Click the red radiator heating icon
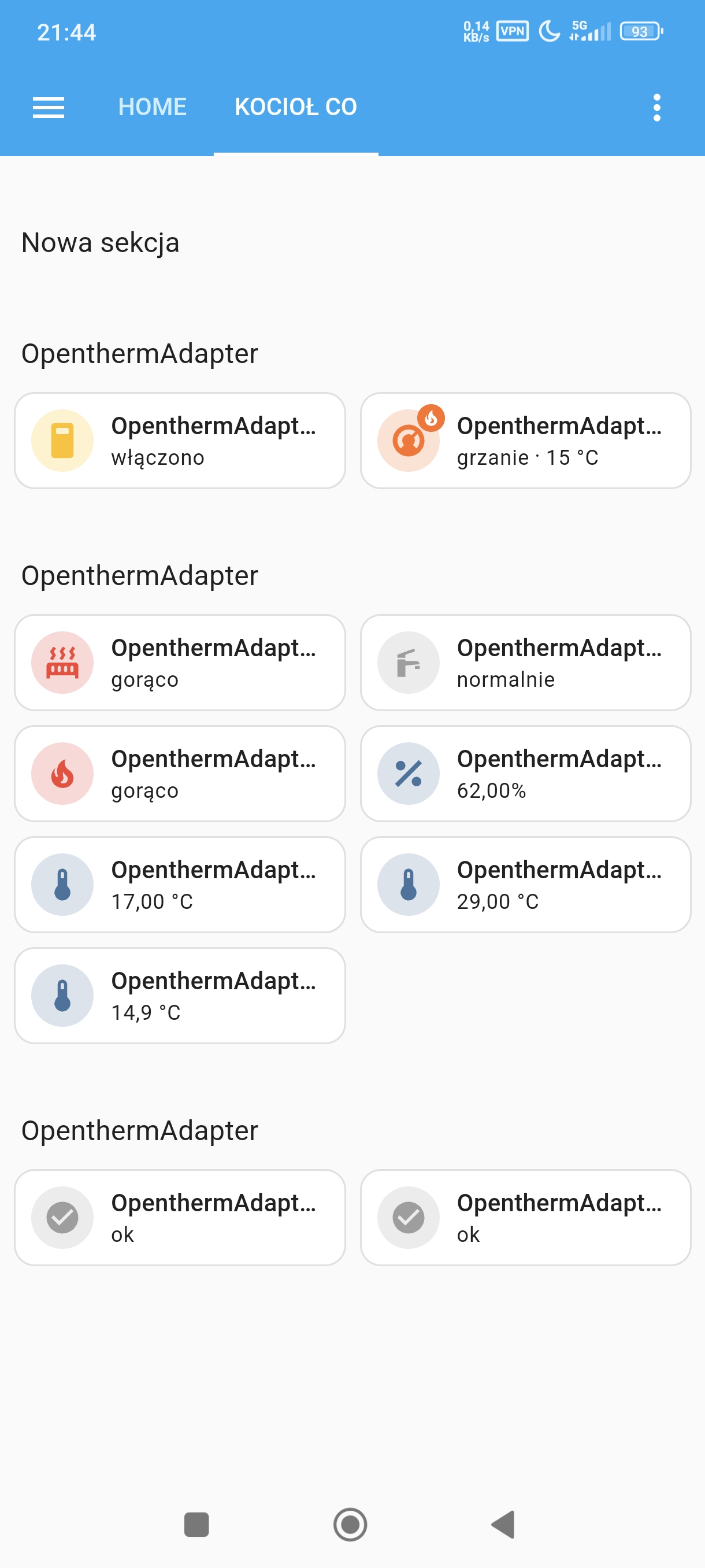 coord(62,662)
